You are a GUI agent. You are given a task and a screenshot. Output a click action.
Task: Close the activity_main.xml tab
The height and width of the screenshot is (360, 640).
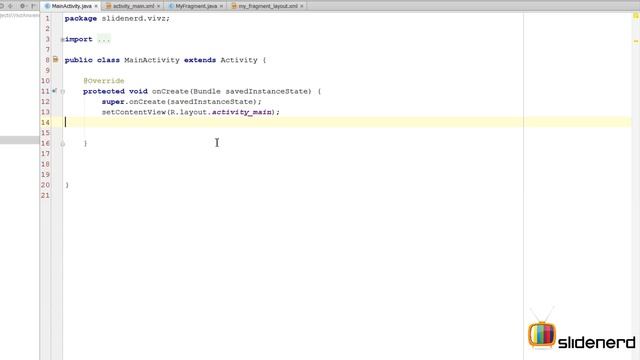(159, 6)
